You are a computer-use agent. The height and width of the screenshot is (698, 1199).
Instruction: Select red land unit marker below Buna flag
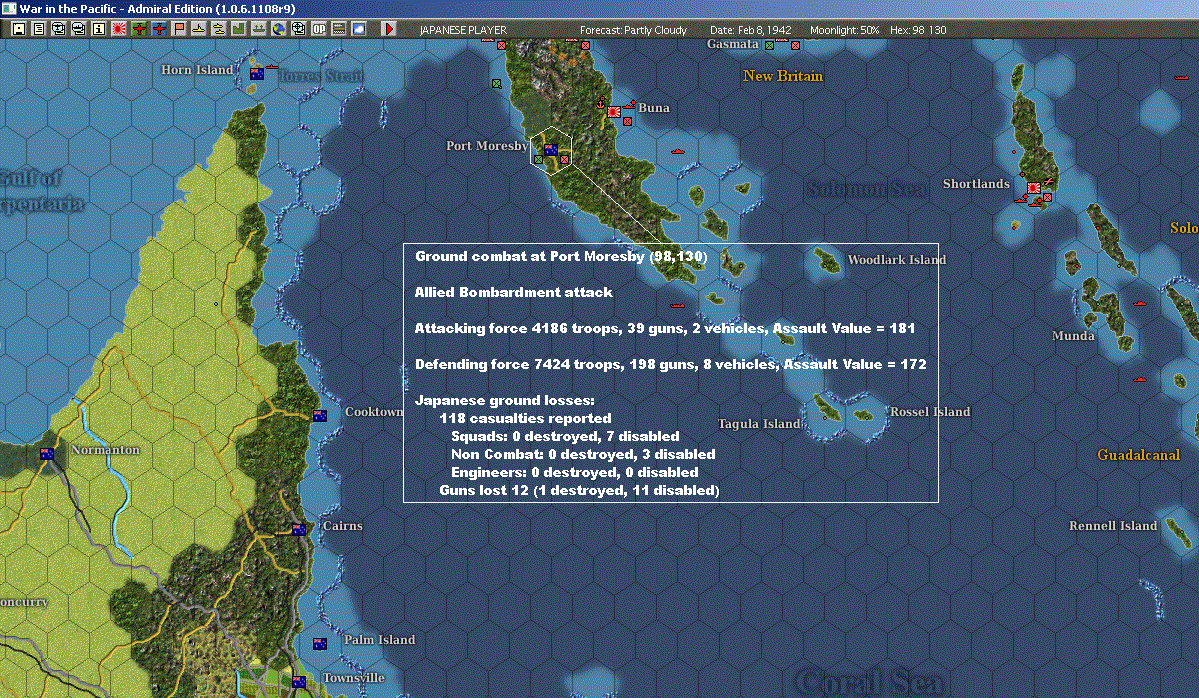pyautogui.click(x=627, y=122)
